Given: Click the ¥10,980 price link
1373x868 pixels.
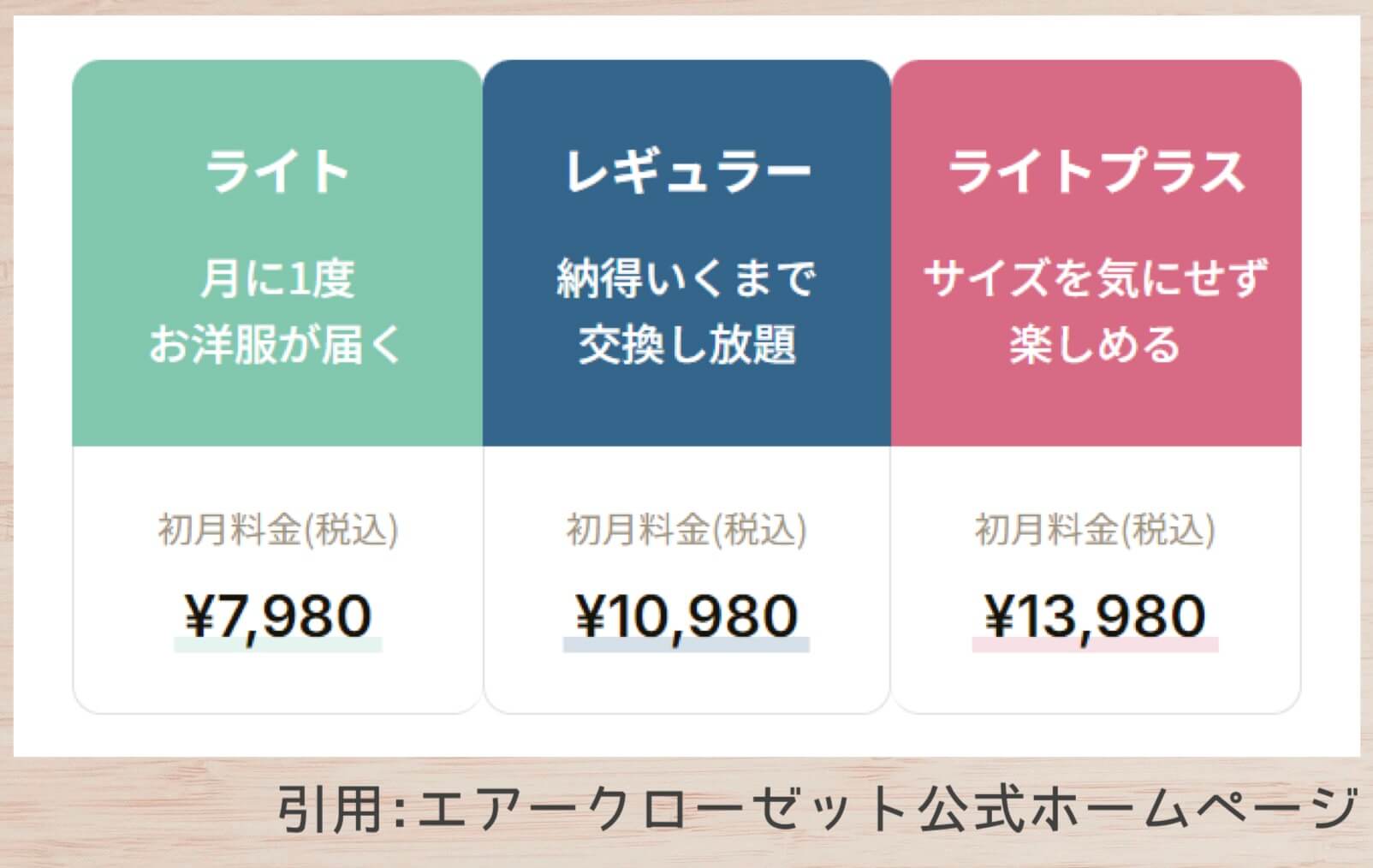Looking at the screenshot, I should point(685,612).
